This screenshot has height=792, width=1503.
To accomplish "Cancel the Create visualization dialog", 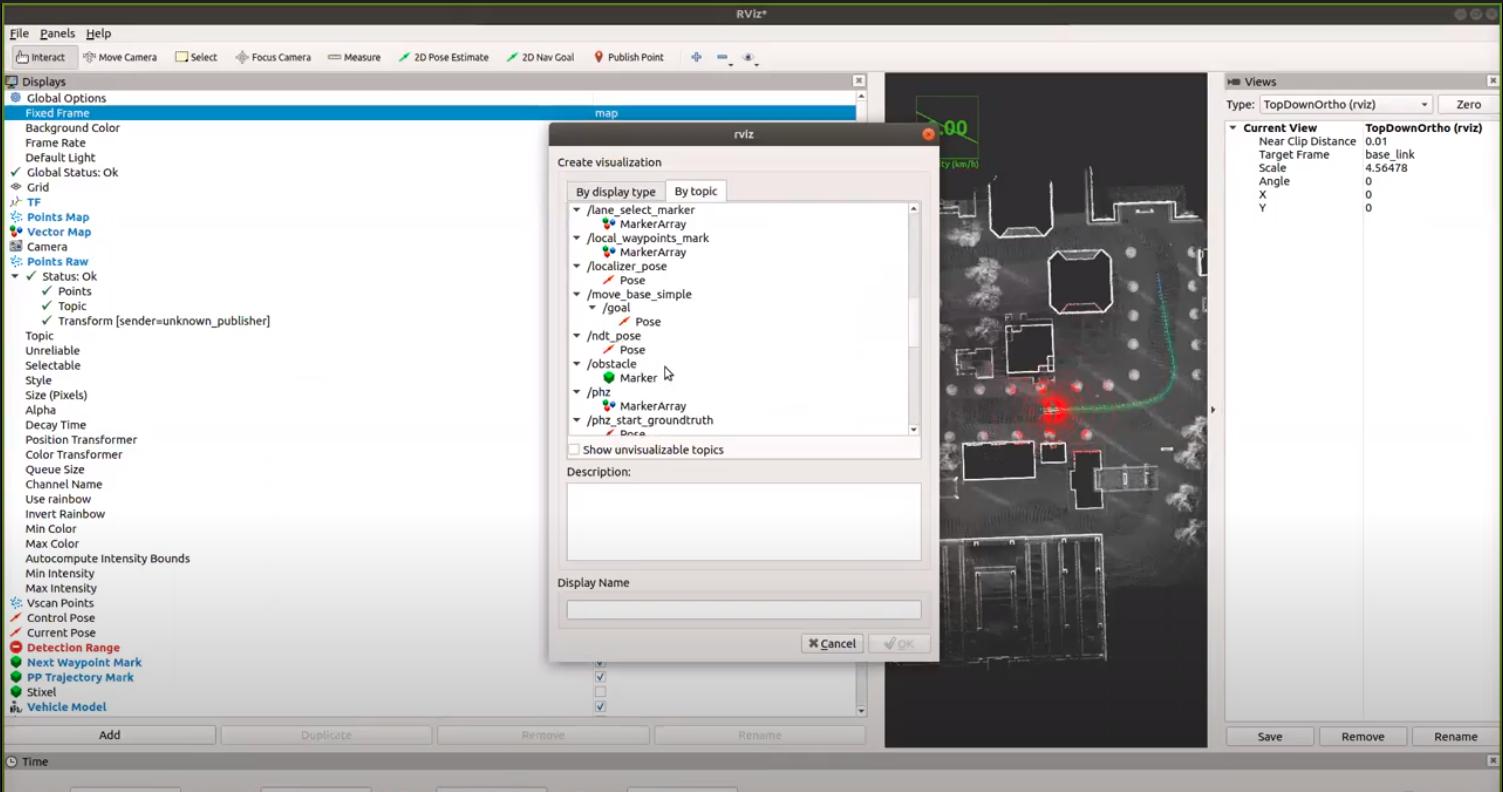I will pos(832,644).
